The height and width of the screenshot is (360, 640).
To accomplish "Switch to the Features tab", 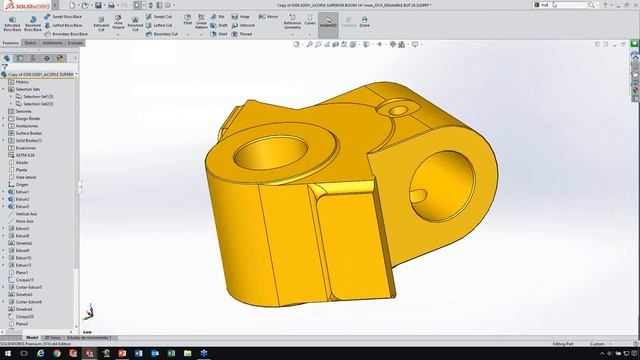I will click(x=11, y=43).
